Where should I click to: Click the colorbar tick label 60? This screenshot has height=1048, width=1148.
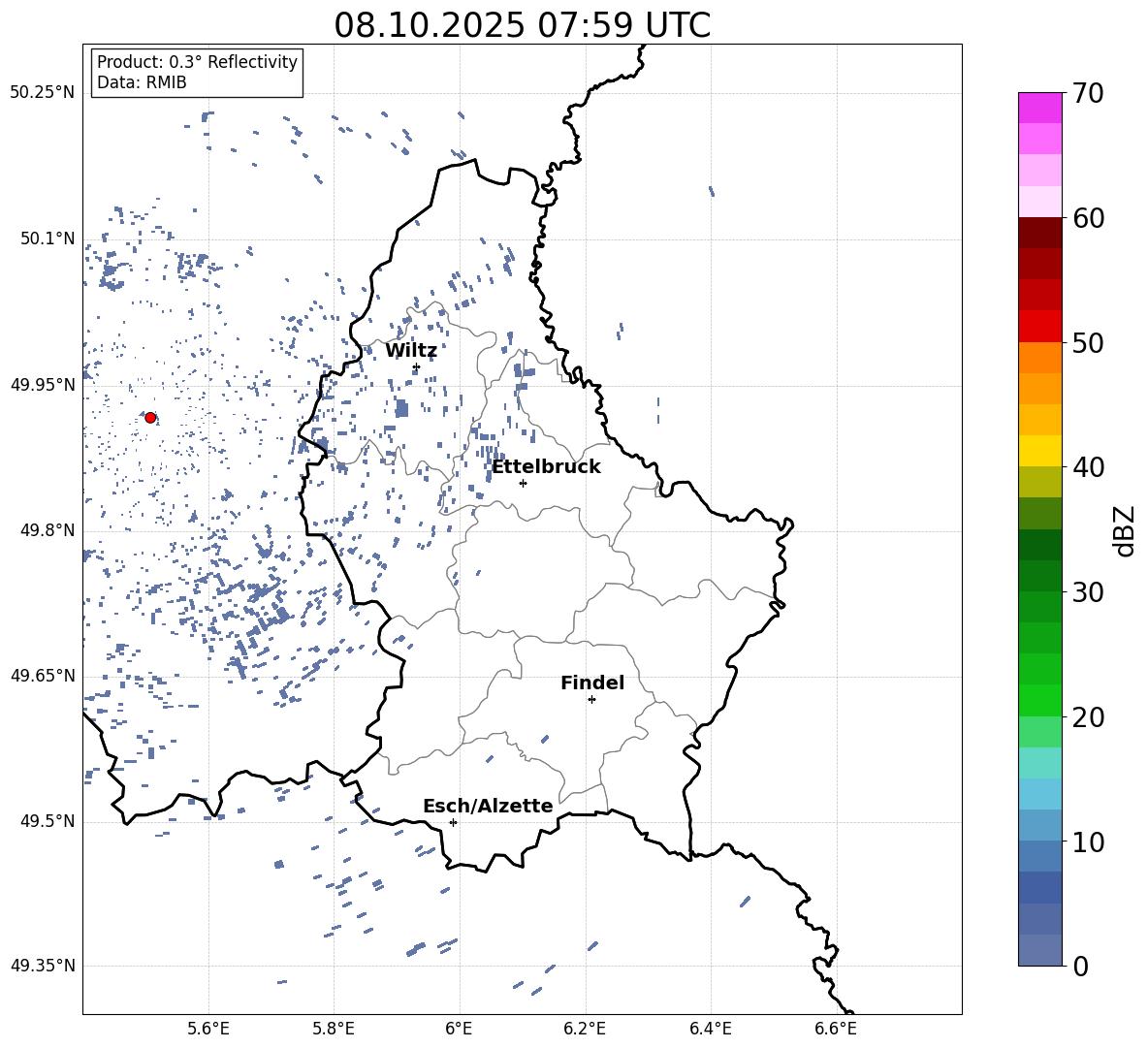[x=1089, y=218]
